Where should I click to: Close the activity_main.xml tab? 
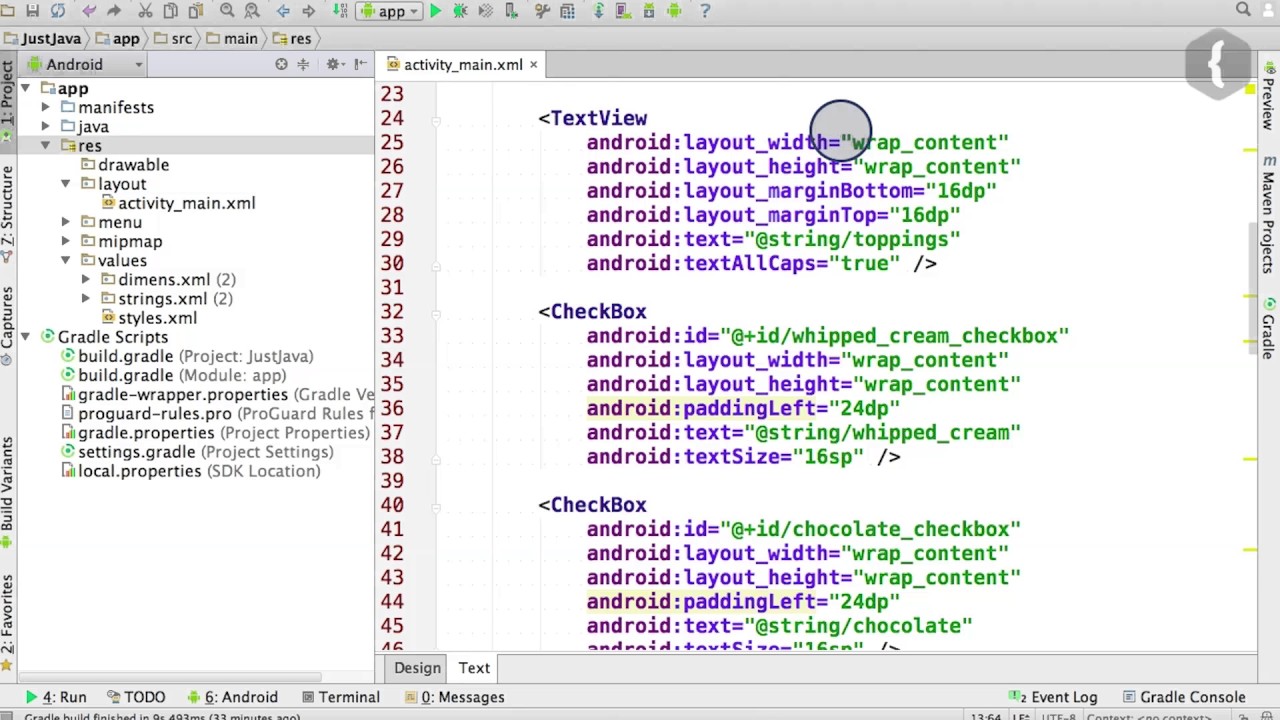pos(533,65)
